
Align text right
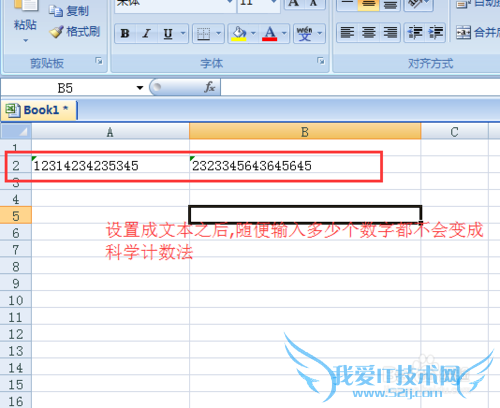click(390, 33)
